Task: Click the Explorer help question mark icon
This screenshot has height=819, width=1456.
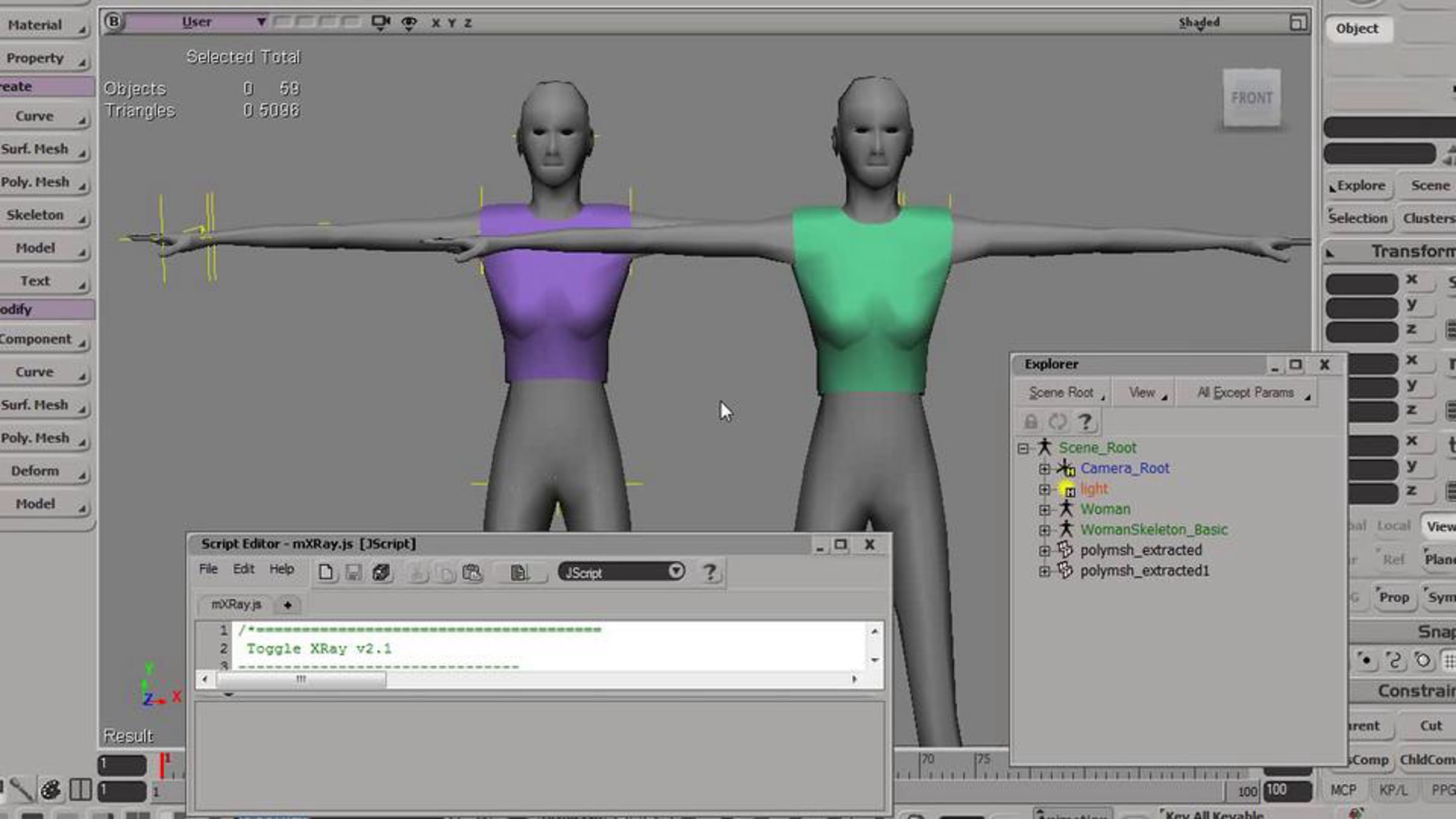Action: coord(1085,421)
